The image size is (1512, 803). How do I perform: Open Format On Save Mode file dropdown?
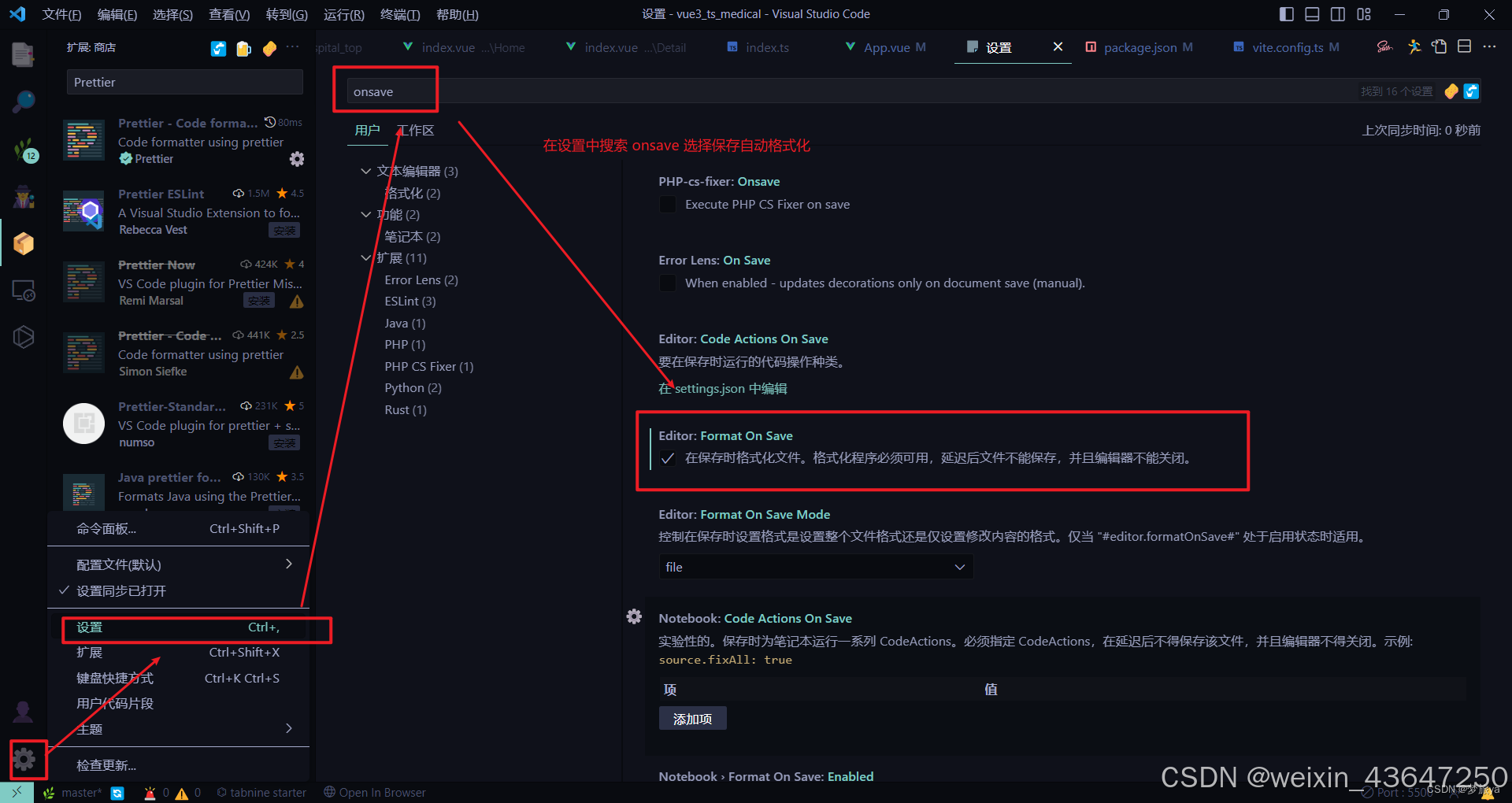(x=816, y=567)
